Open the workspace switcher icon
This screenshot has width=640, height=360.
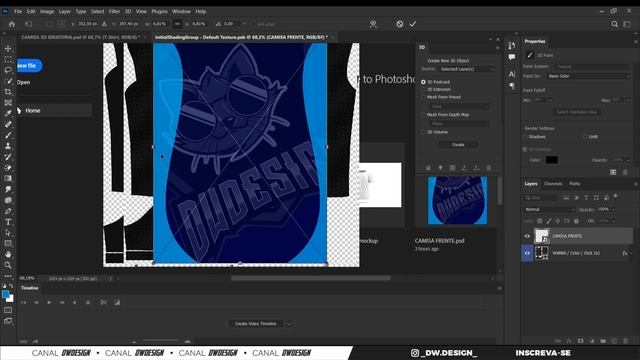click(627, 24)
